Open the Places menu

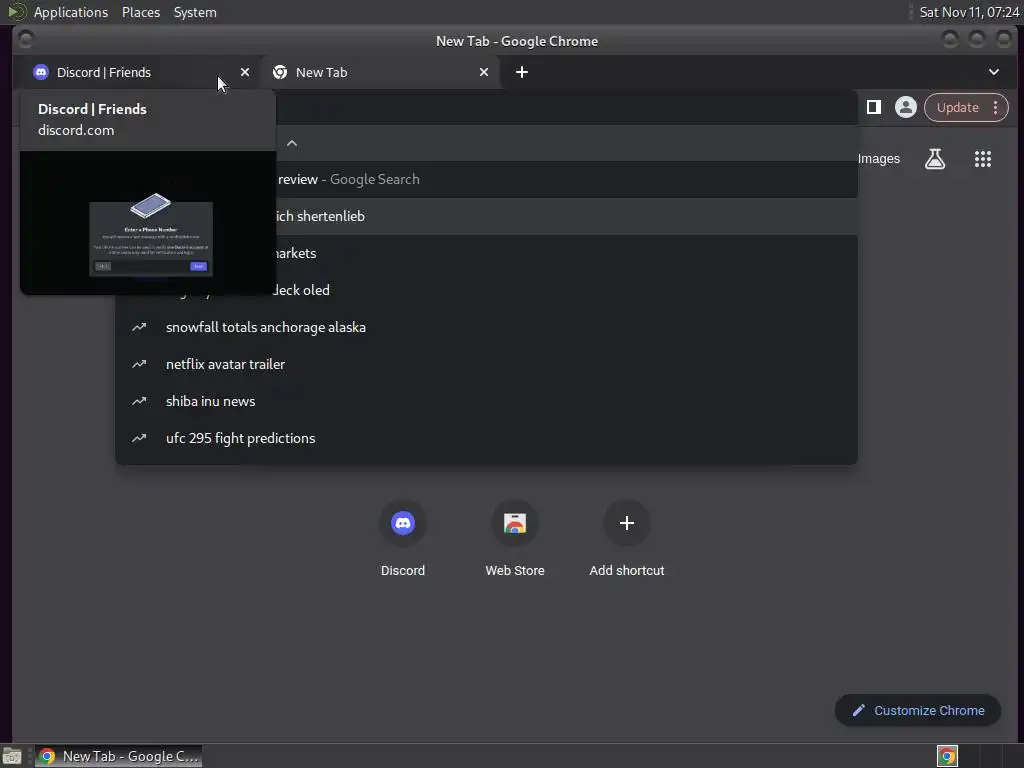[x=141, y=12]
